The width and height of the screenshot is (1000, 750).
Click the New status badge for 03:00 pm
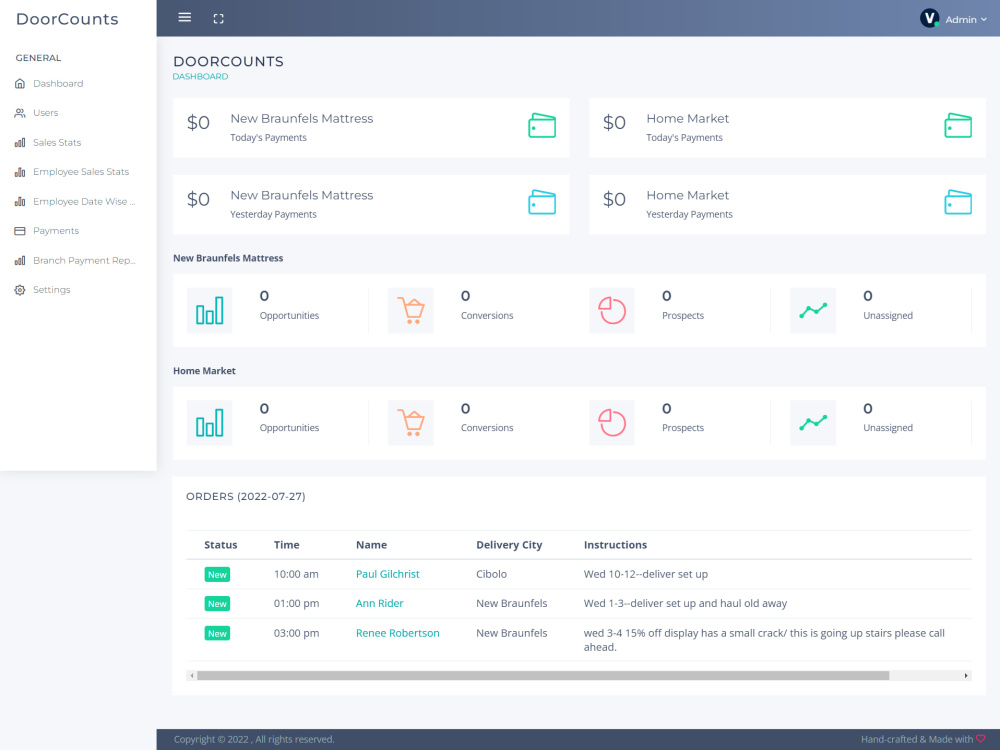tap(217, 633)
